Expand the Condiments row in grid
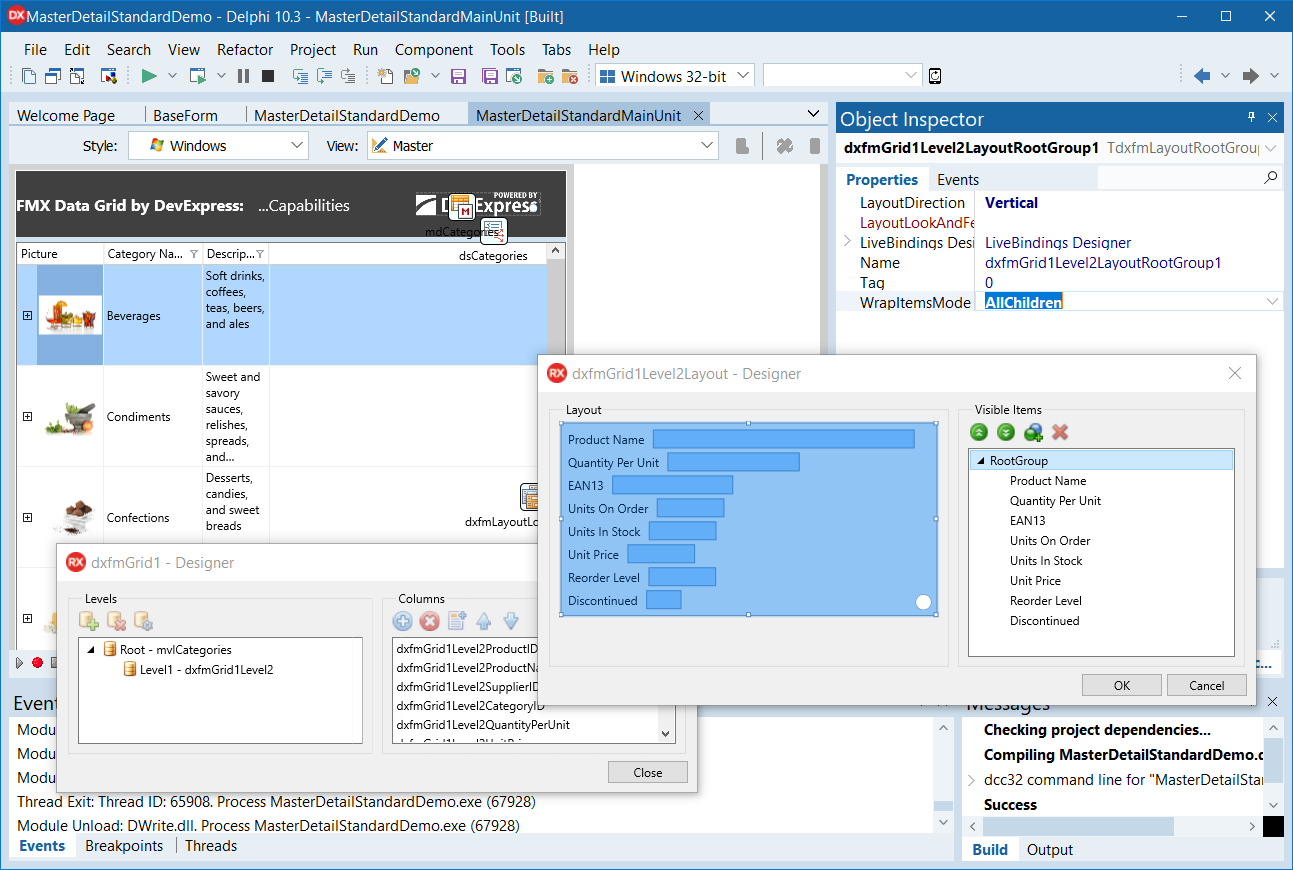 pos(27,417)
